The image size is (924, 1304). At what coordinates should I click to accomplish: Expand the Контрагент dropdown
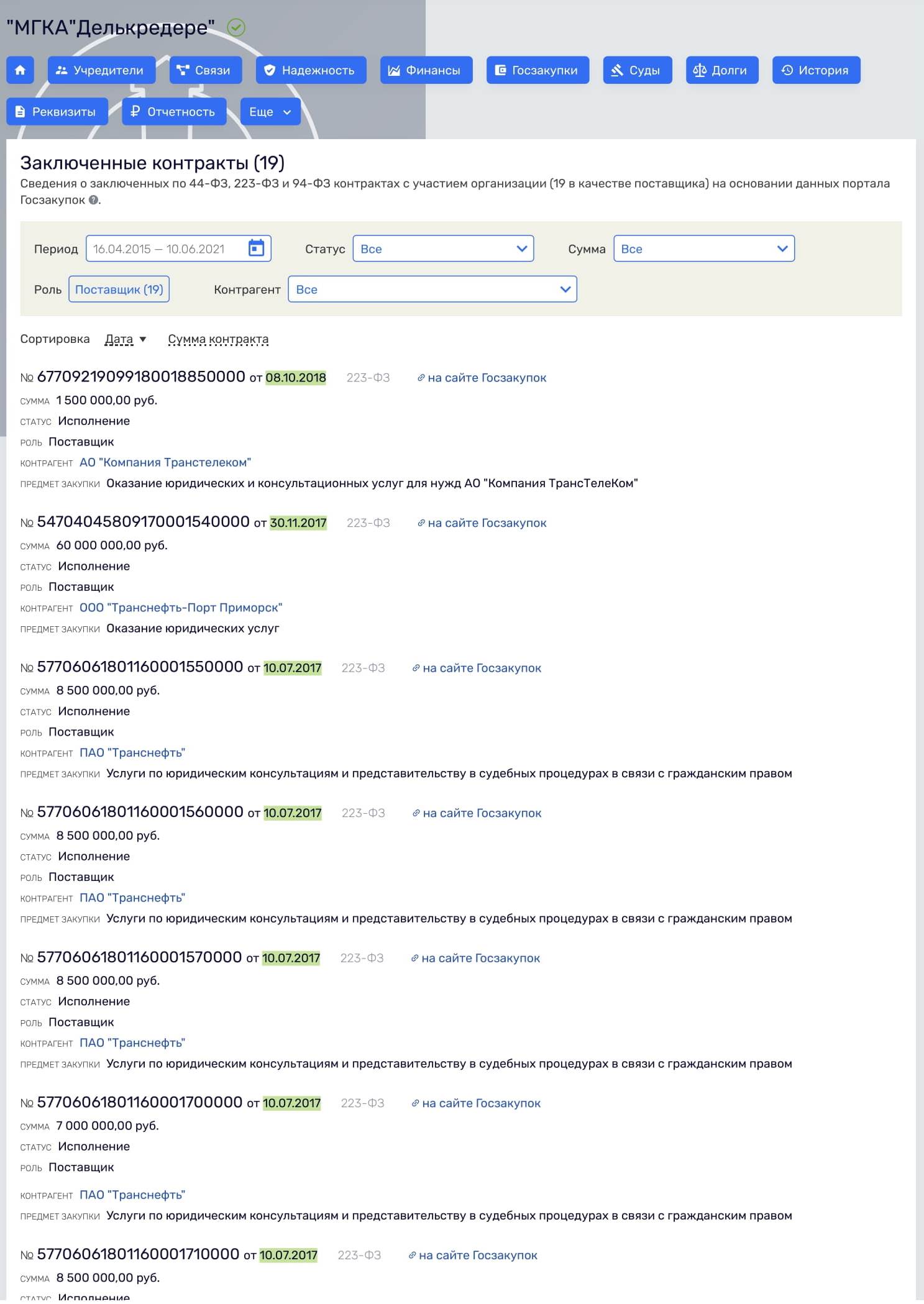432,290
